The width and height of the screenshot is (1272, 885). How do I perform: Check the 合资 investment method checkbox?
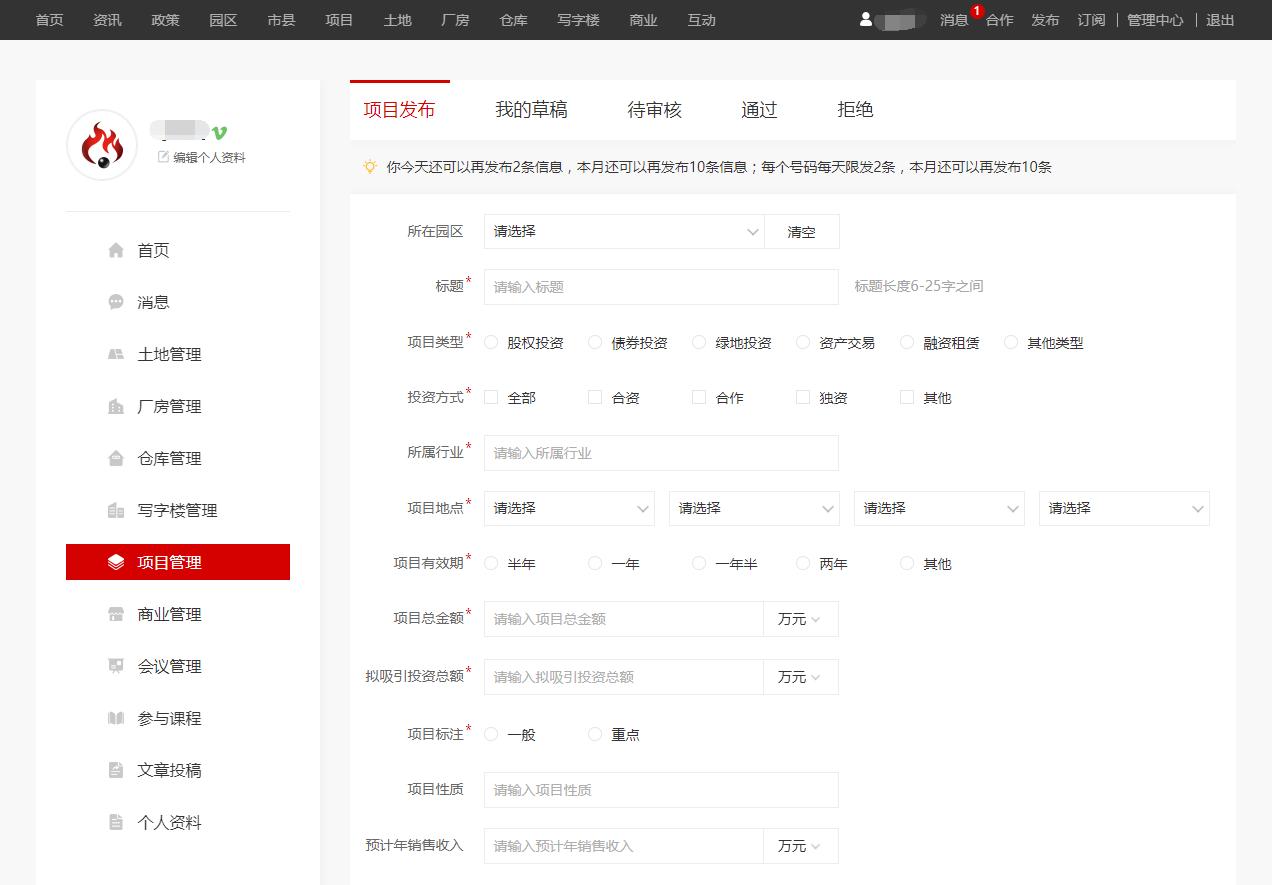(595, 397)
